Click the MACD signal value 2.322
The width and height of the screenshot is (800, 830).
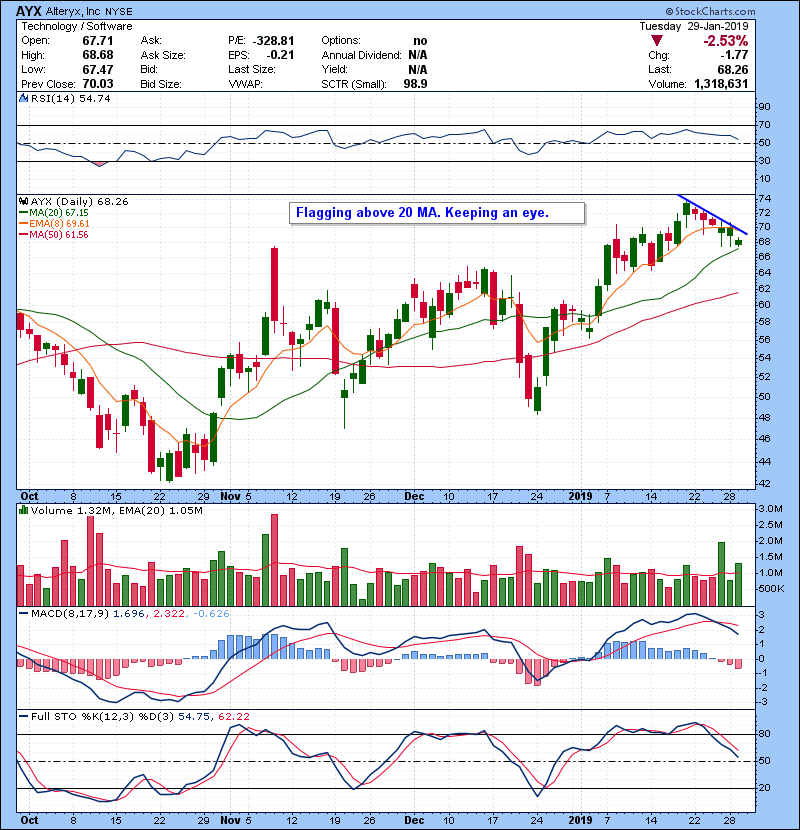169,614
